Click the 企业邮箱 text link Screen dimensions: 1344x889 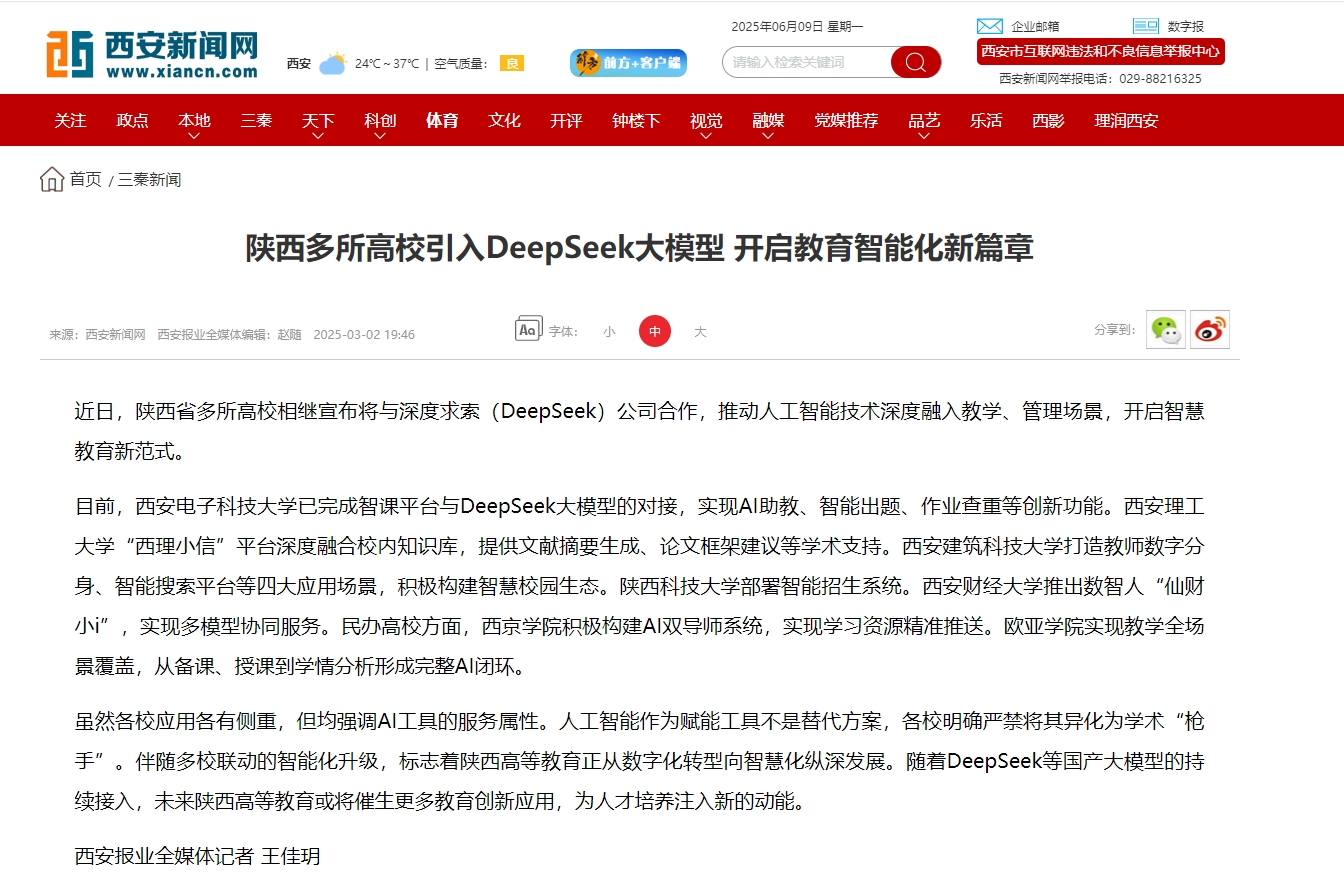click(x=1035, y=27)
